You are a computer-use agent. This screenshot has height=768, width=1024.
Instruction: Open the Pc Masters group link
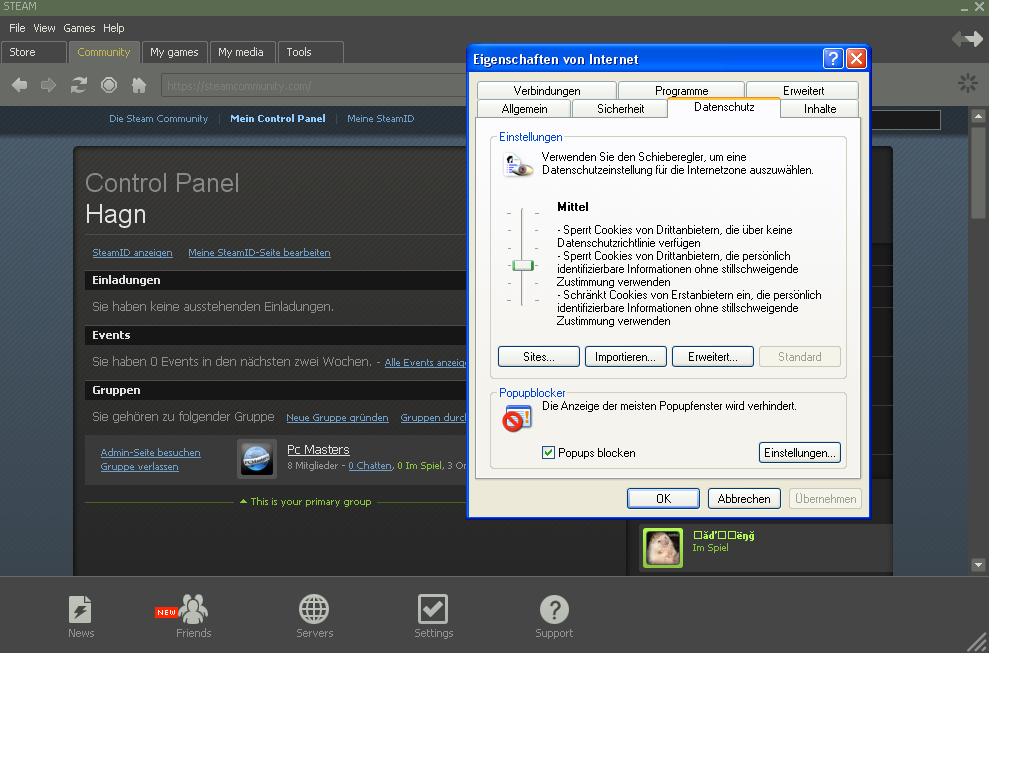pos(318,450)
